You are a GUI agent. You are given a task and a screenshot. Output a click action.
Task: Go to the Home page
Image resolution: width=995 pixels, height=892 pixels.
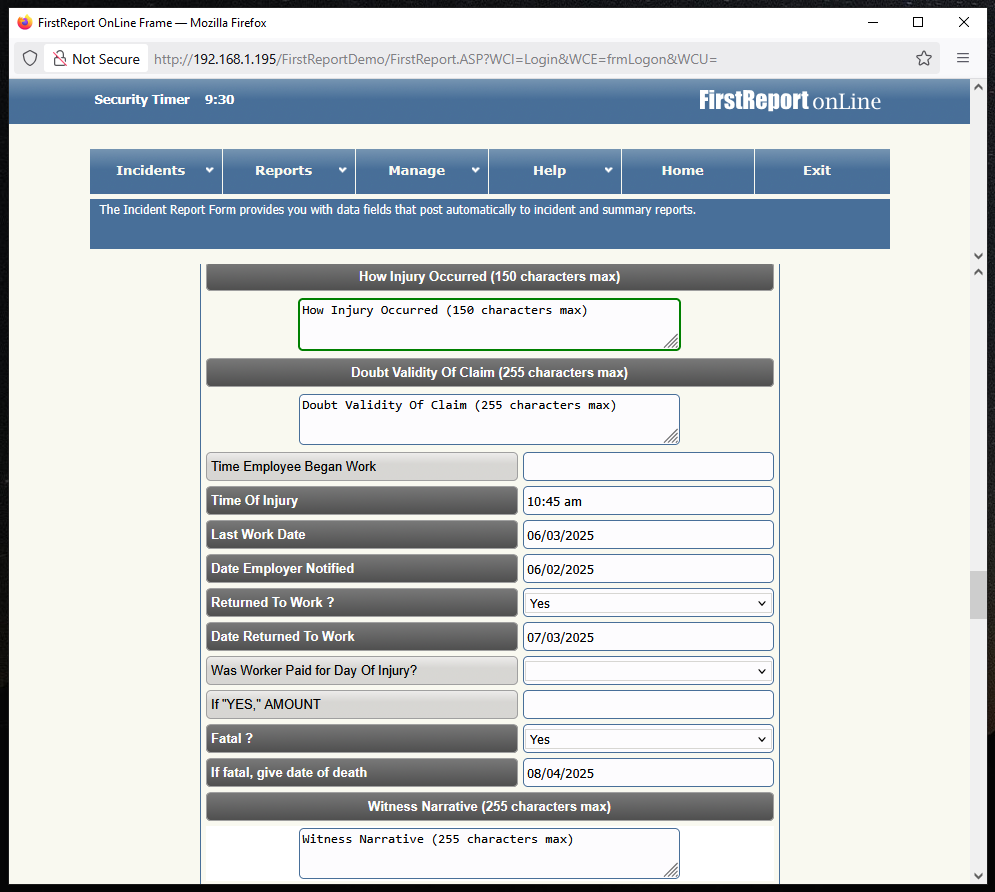(x=682, y=171)
